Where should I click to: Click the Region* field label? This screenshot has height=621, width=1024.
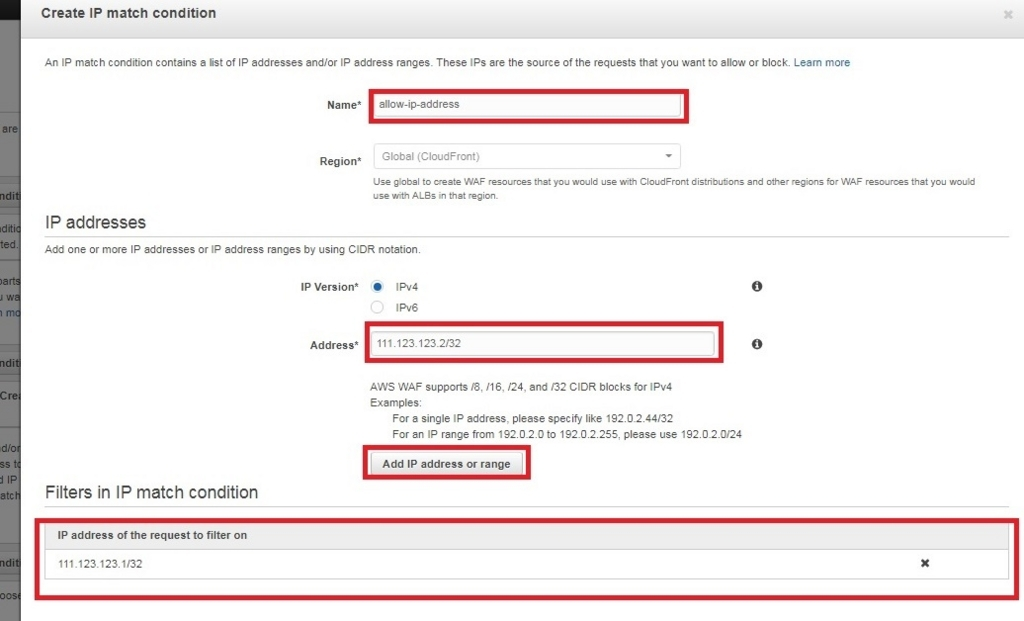coord(339,161)
